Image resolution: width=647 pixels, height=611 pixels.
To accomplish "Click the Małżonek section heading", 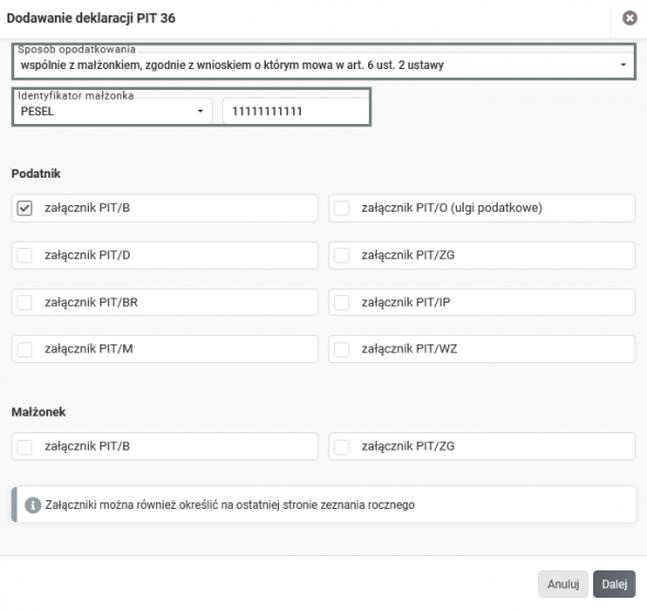I will pos(38,412).
